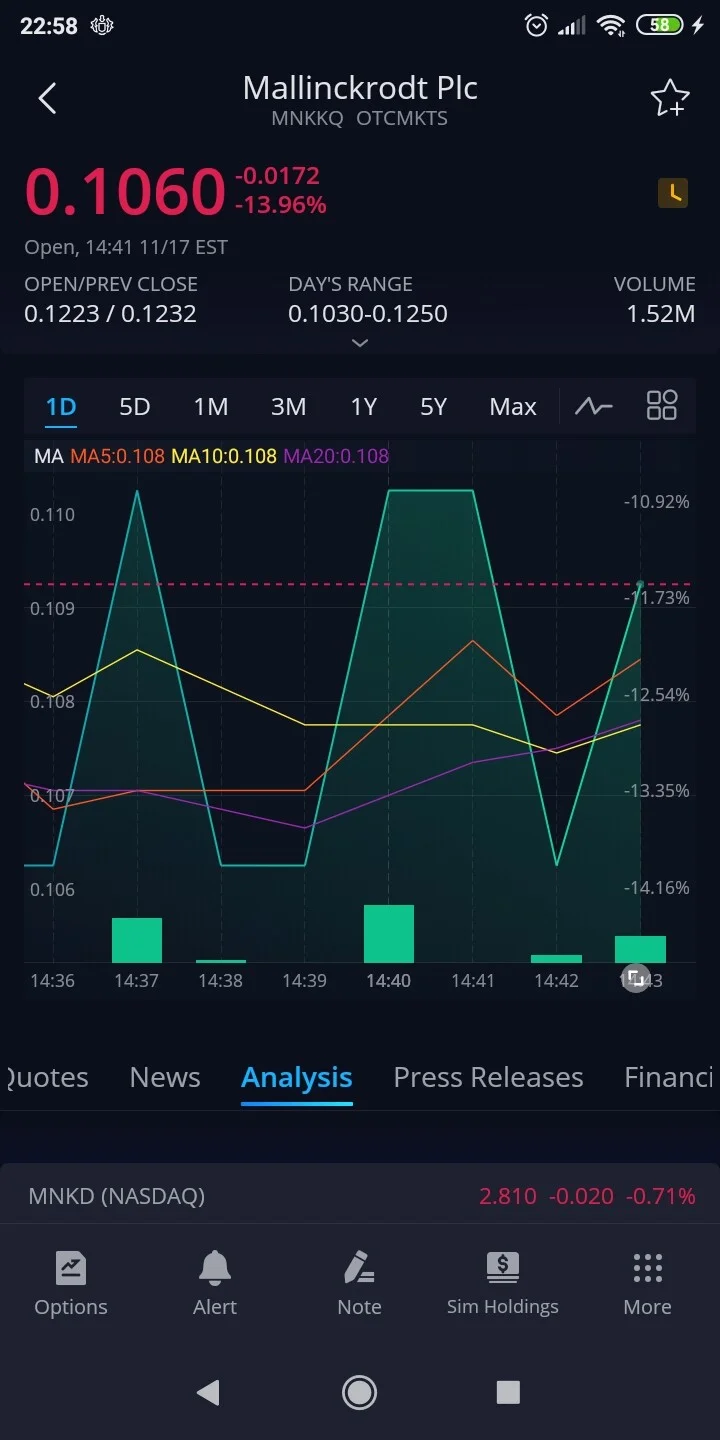The image size is (720, 1440).
Task: Tap the MNKKQ OTCMKTS ticker subtitle
Action: (360, 118)
